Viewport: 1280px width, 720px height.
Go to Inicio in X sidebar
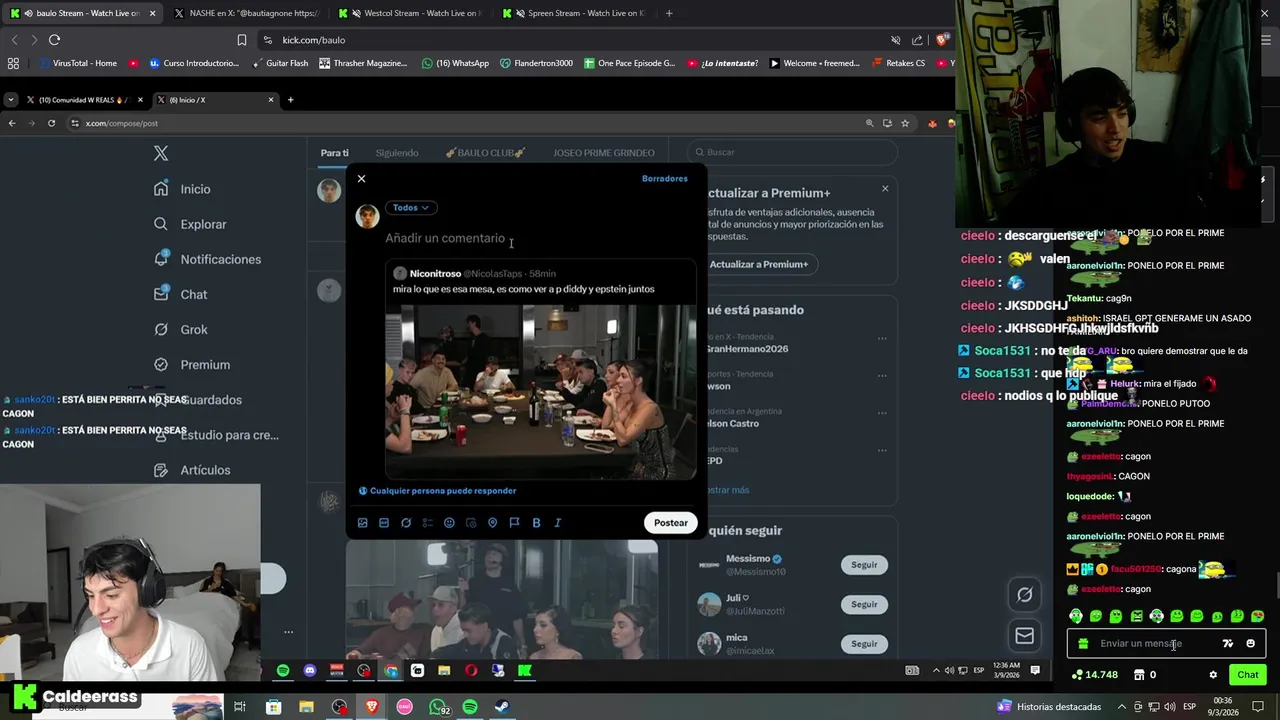(183, 189)
